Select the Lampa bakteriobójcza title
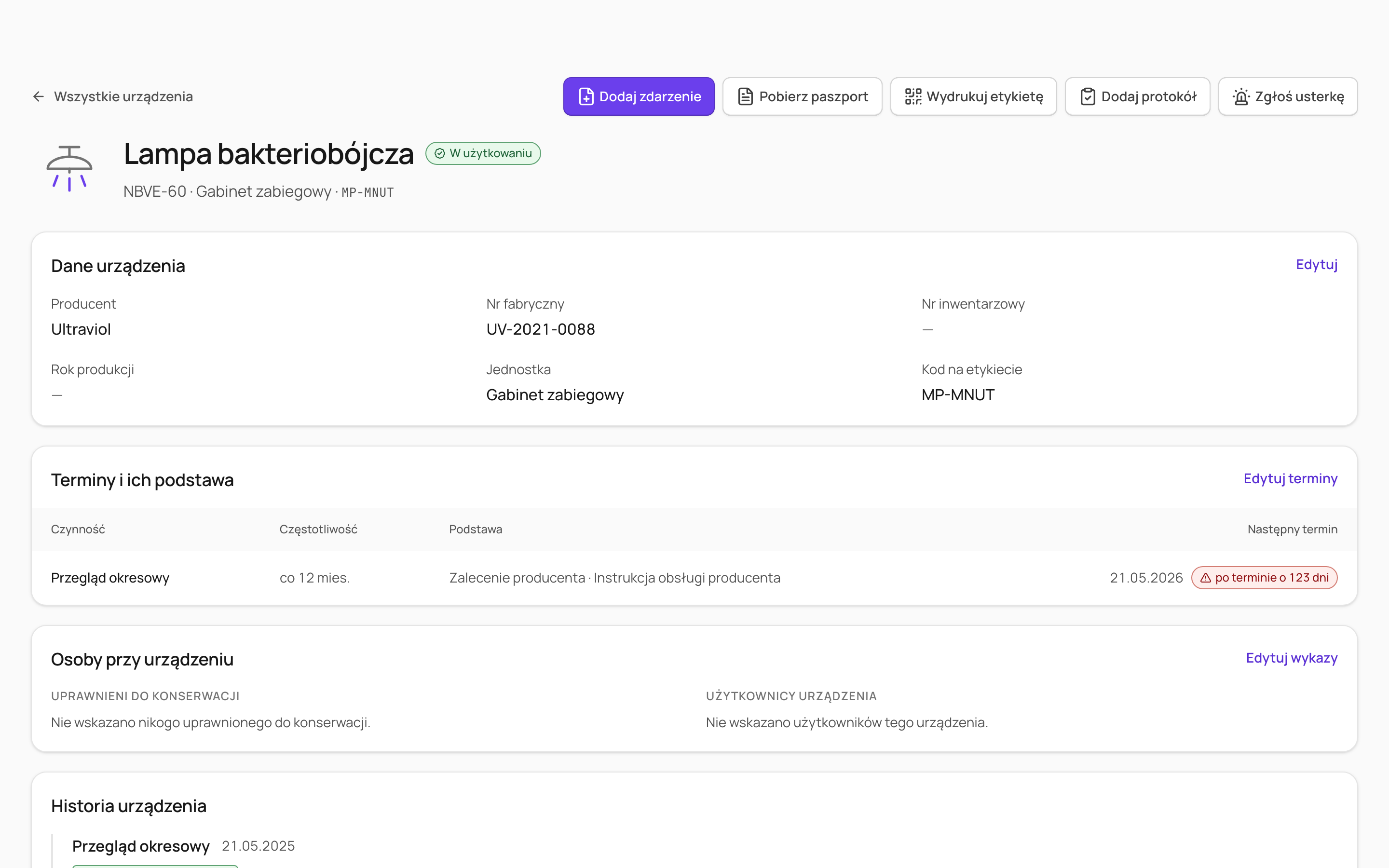Image resolution: width=1389 pixels, height=868 pixels. 269,154
